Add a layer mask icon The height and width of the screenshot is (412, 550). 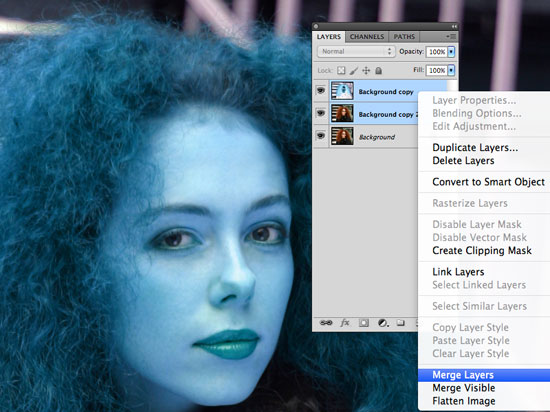pyautogui.click(x=364, y=323)
